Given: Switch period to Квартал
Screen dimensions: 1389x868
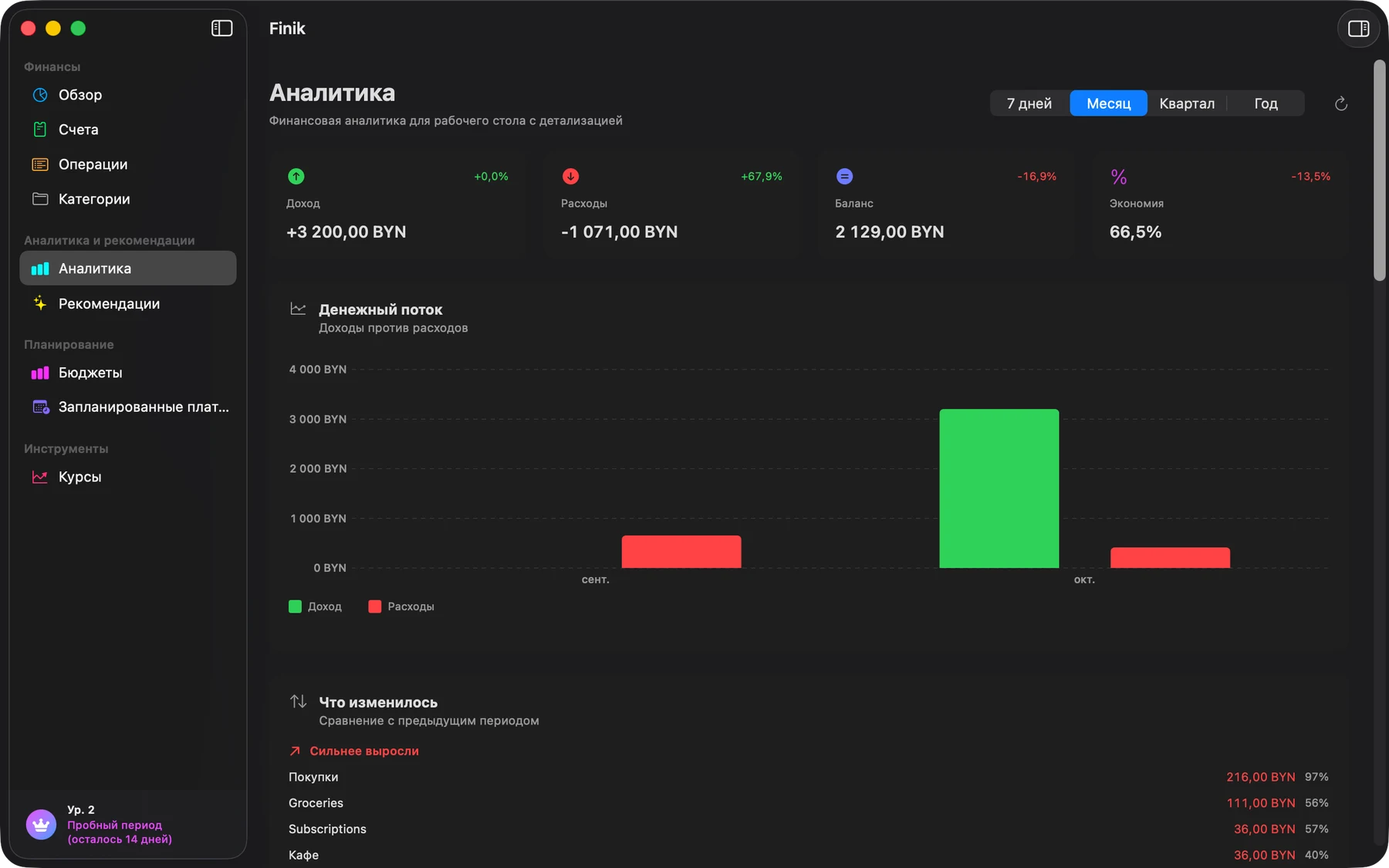Looking at the screenshot, I should coord(1187,103).
